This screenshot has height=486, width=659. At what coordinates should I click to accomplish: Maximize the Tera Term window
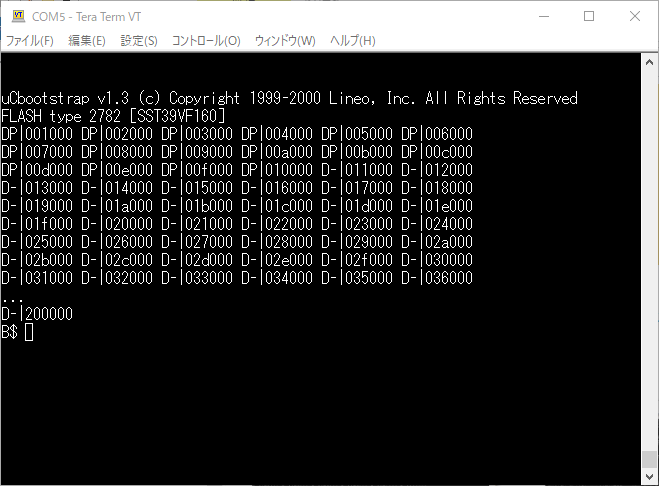pos(589,16)
